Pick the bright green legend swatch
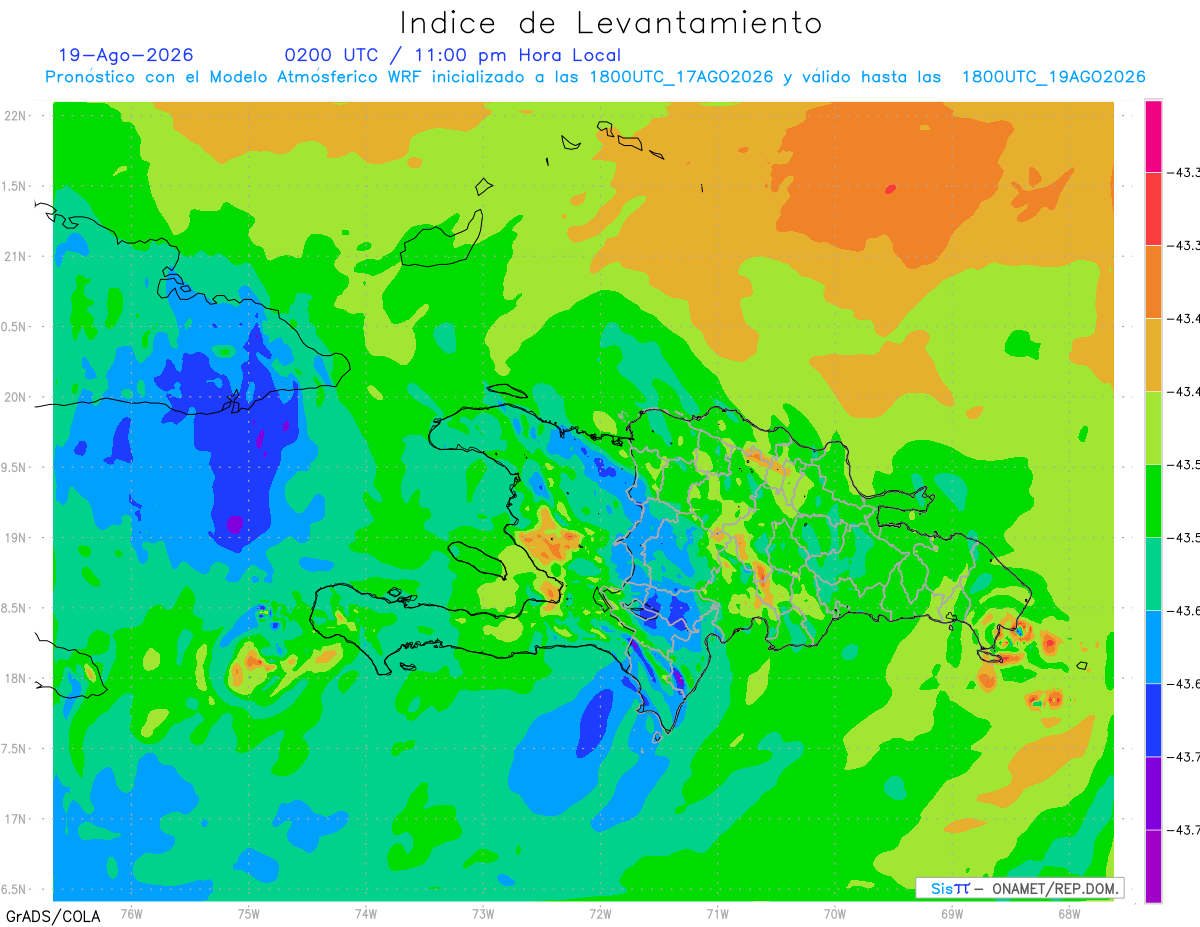1200x927 pixels. coord(1153,501)
